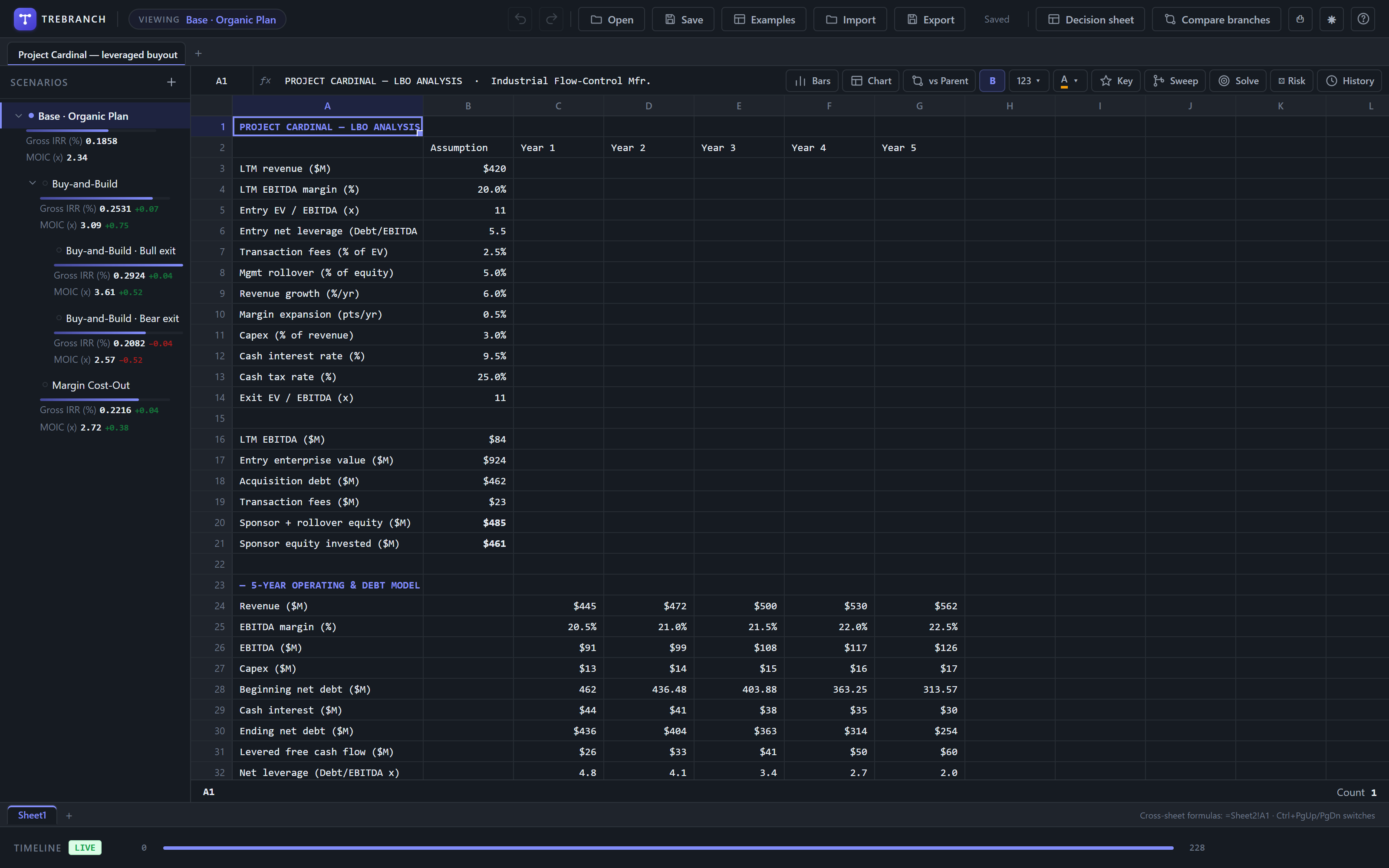Click Buy-and-Build IRR progress bar
Screen dimensions: 1389x868
coord(105,198)
